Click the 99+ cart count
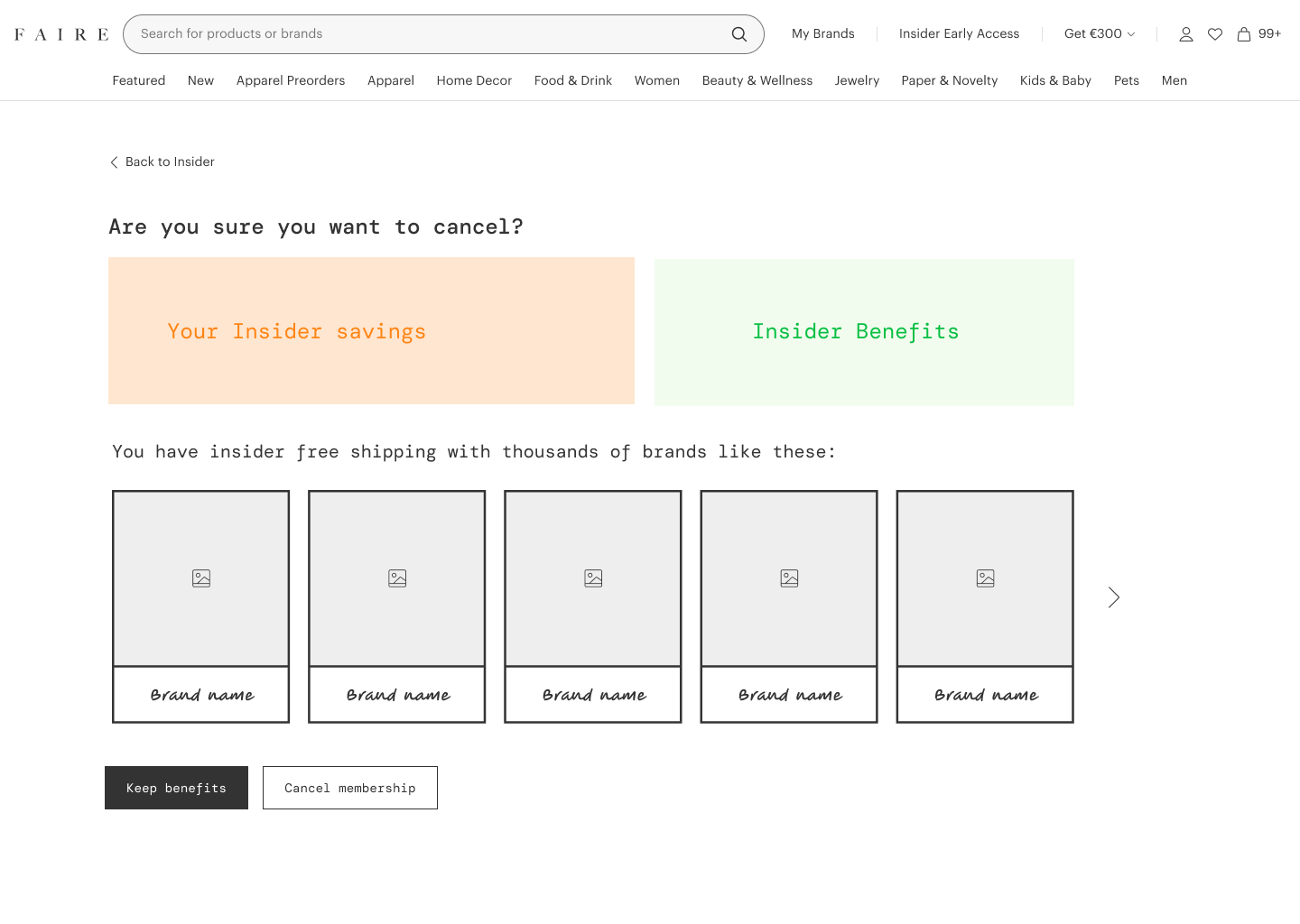 click(x=1269, y=33)
